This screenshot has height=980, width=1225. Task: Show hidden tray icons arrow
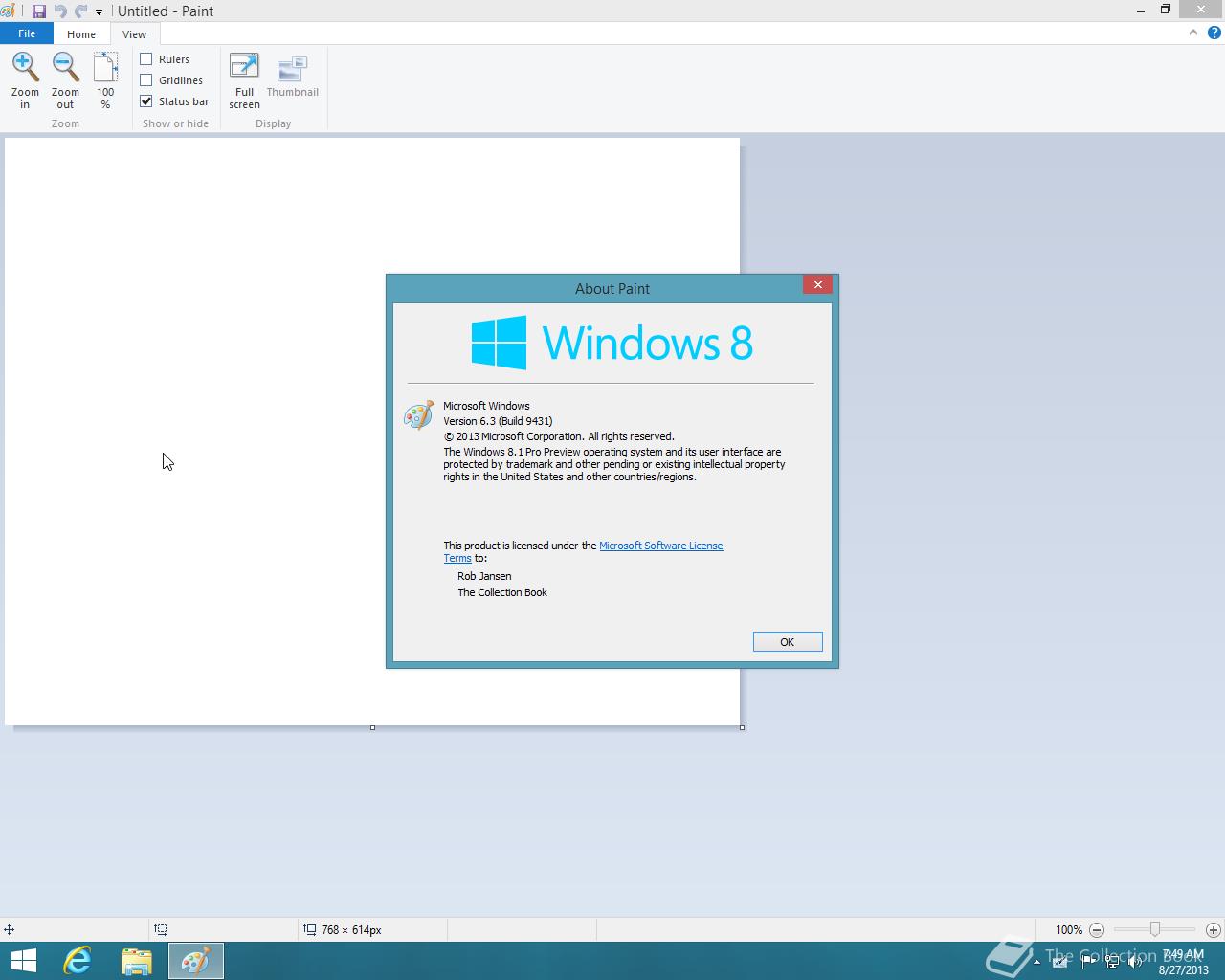(1036, 962)
